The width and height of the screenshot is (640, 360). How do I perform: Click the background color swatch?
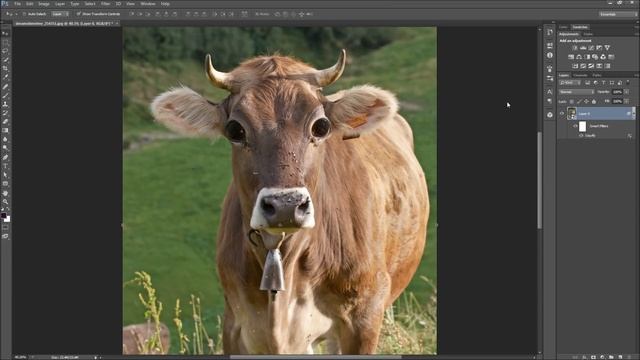pos(8,220)
